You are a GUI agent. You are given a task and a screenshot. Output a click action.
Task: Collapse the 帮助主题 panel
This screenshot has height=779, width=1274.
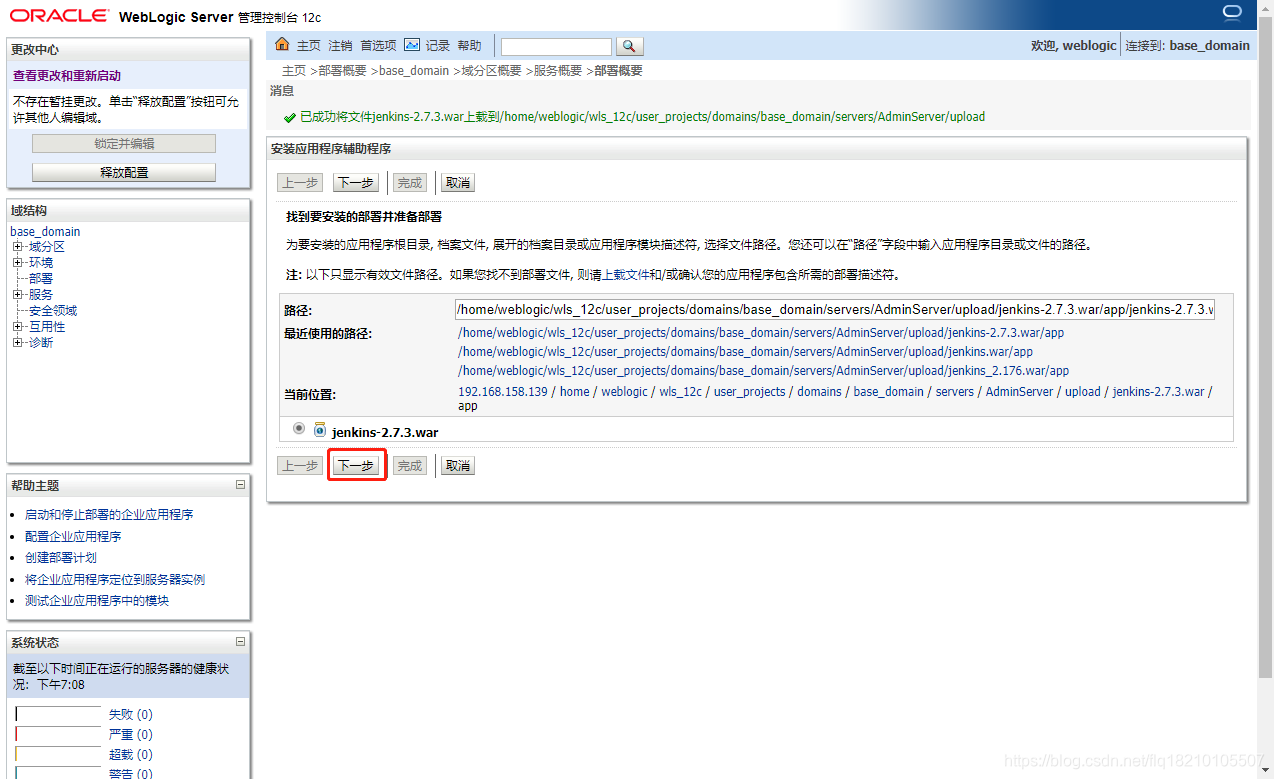240,484
